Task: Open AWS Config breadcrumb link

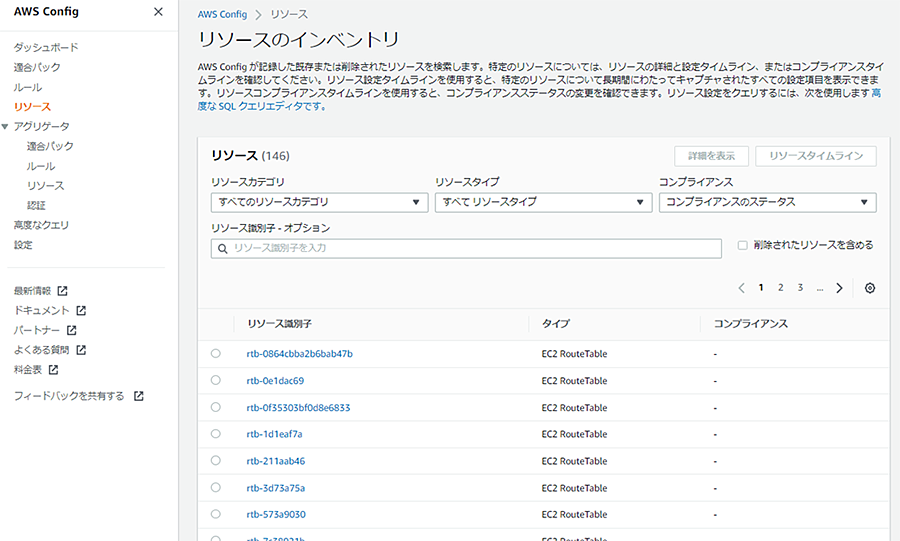Action: tap(222, 14)
